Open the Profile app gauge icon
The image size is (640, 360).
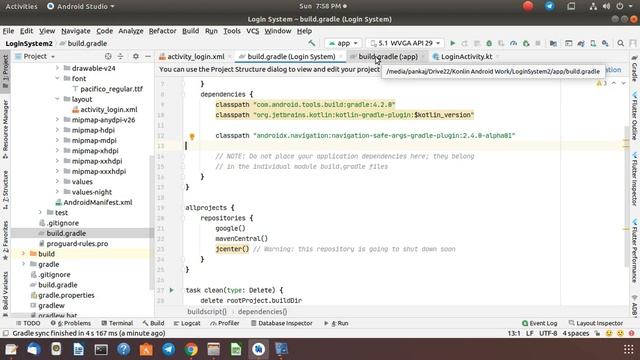[x=513, y=43]
